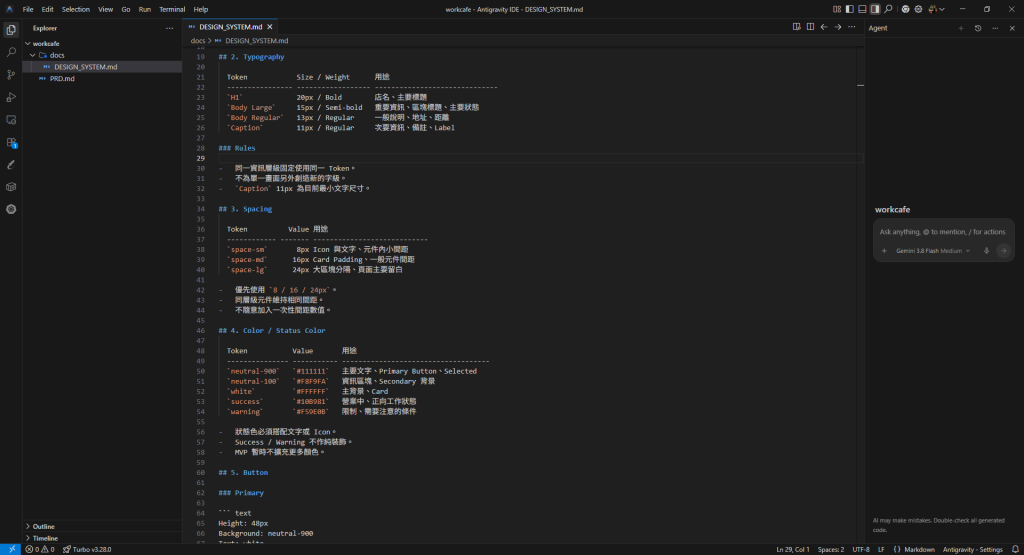Click the Kubernetes wheel icon in activity bar

(x=11, y=210)
